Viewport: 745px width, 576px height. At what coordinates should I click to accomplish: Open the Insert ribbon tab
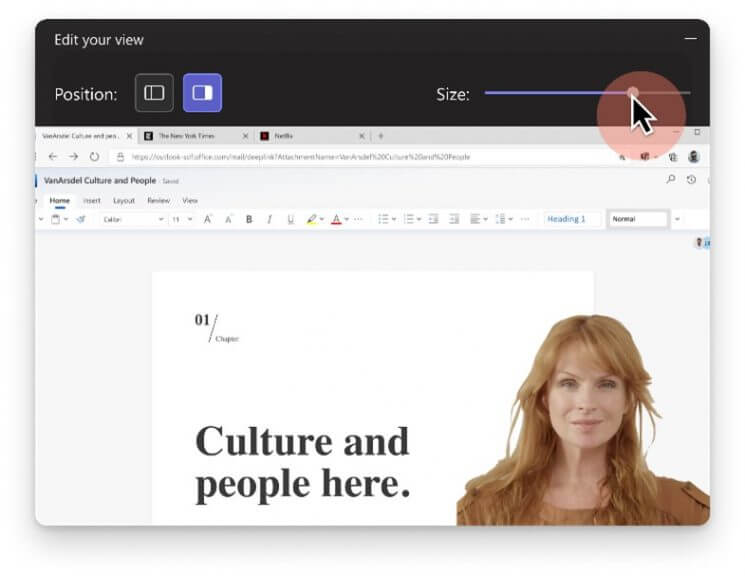91,200
